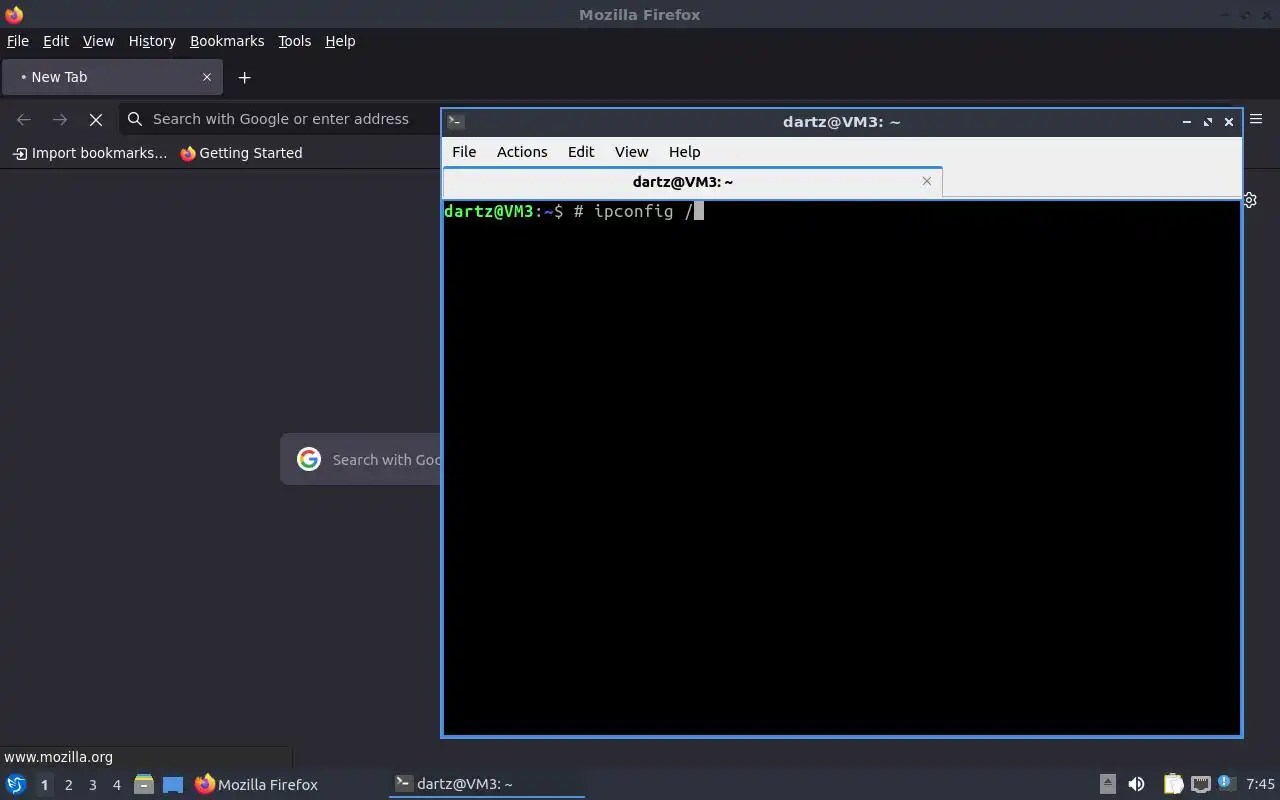Open the LXQt start menu
This screenshot has width=1280, height=800.
pos(16,784)
